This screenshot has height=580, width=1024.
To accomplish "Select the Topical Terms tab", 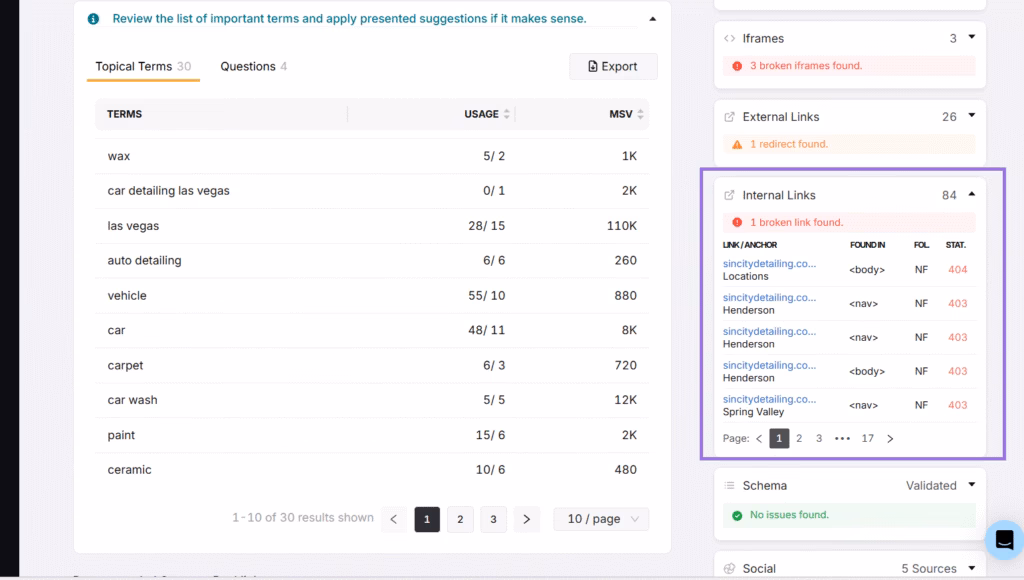I will coord(142,66).
